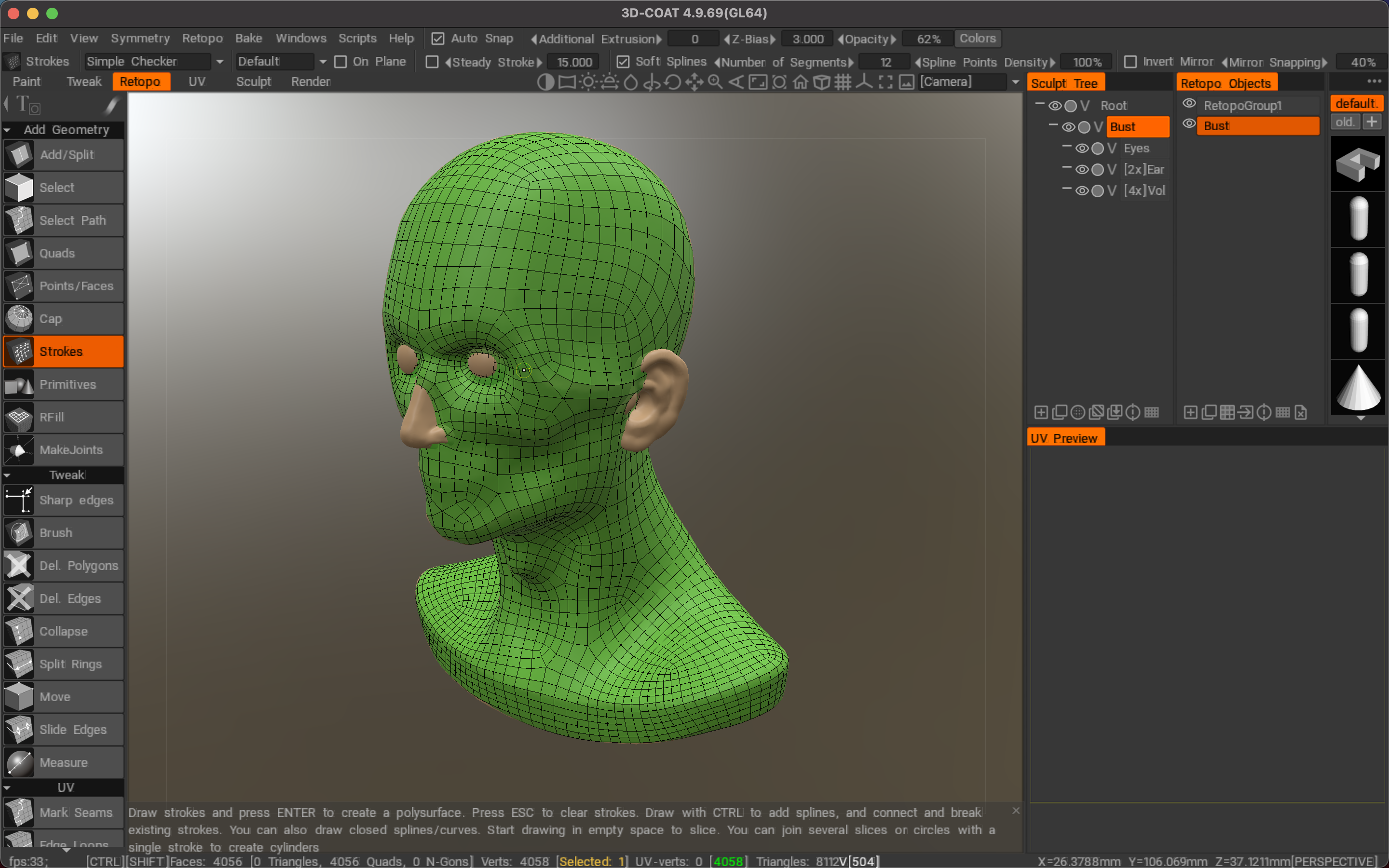Click delete icon in Retopo Objects panel
Image resolution: width=1389 pixels, height=868 pixels.
pos(1301,412)
